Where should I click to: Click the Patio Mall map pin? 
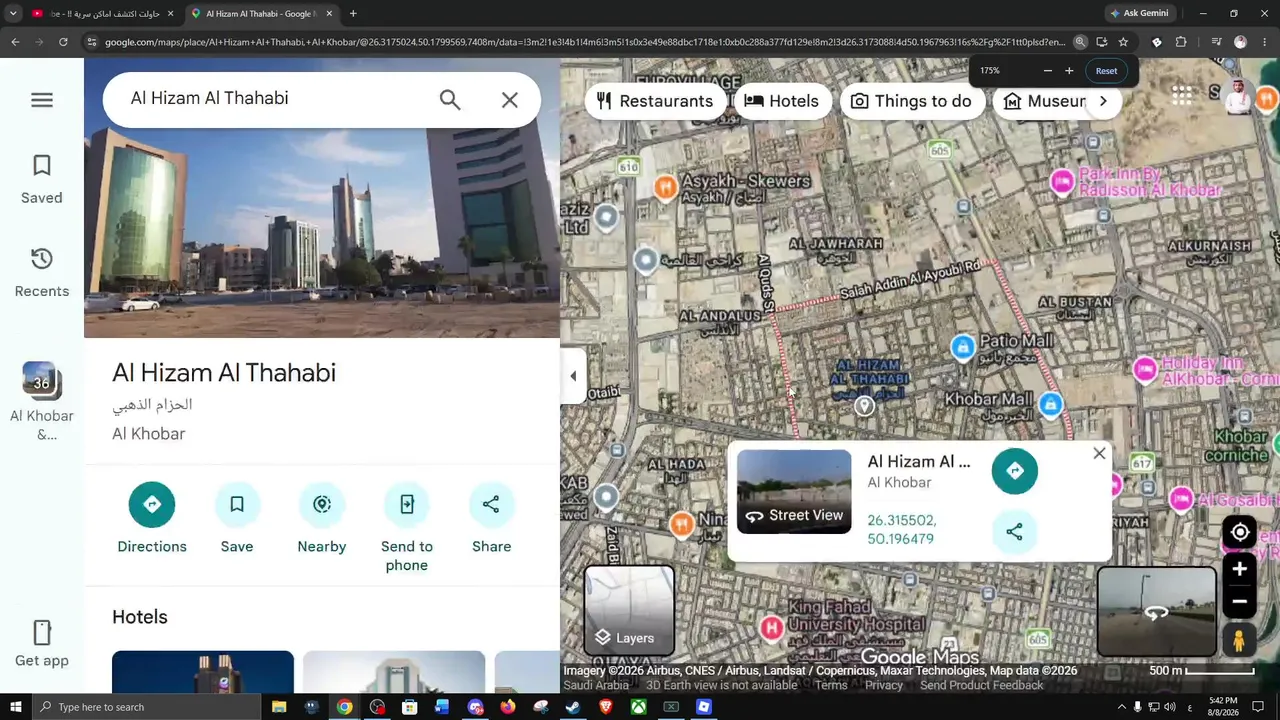tap(963, 347)
